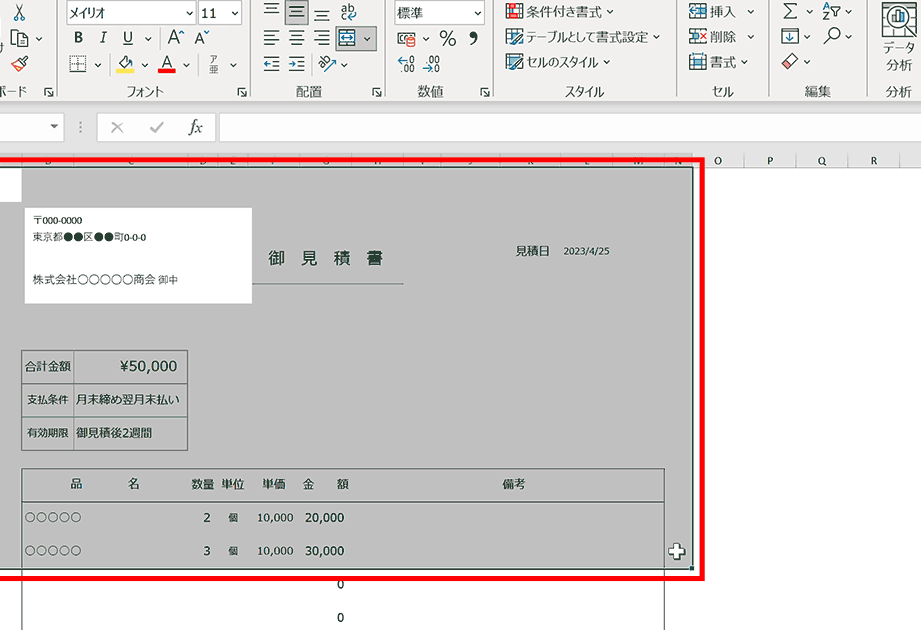This screenshot has width=921, height=630.
Task: Apply percent style
Action: 448,39
